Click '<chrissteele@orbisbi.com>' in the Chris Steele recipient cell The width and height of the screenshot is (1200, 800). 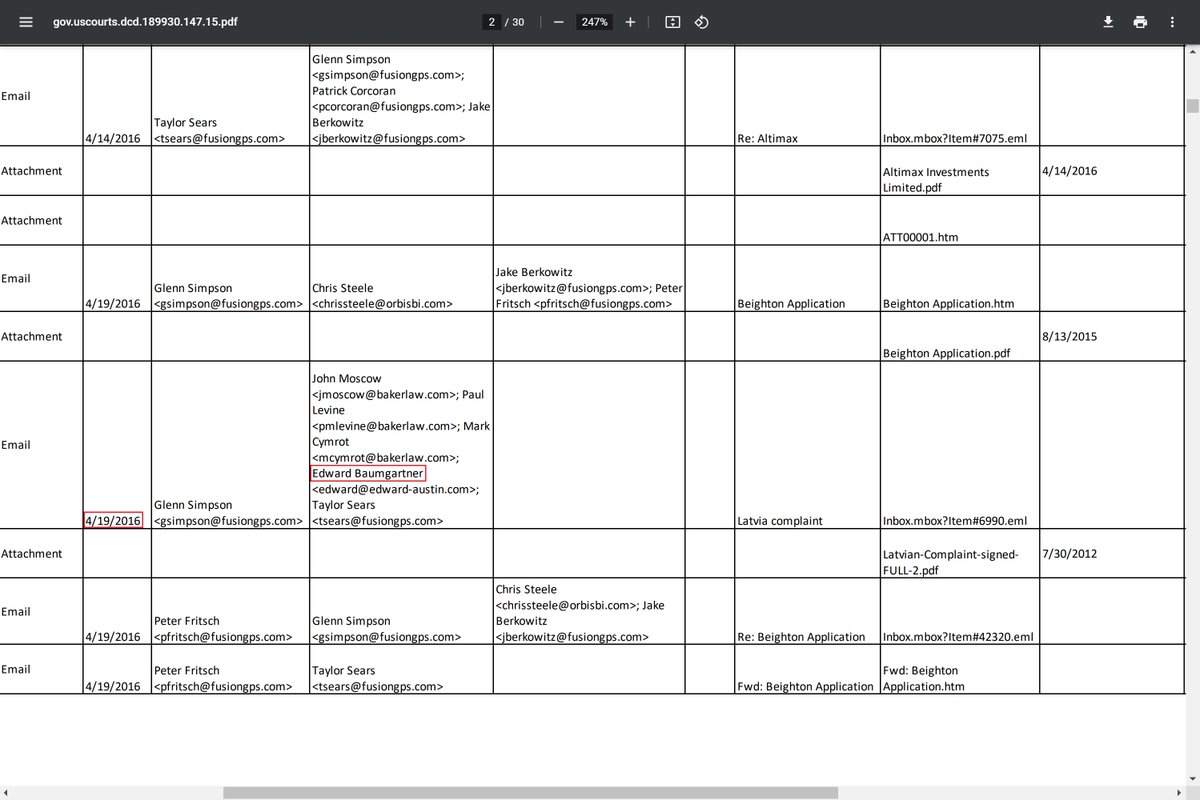pyautogui.click(x=382, y=304)
